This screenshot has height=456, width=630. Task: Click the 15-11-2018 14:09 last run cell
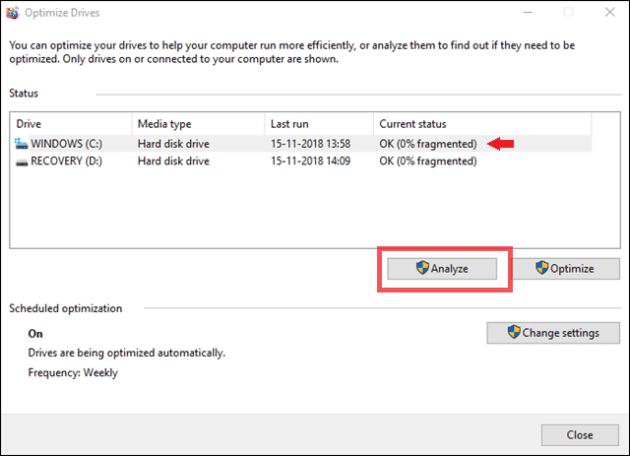coord(310,161)
